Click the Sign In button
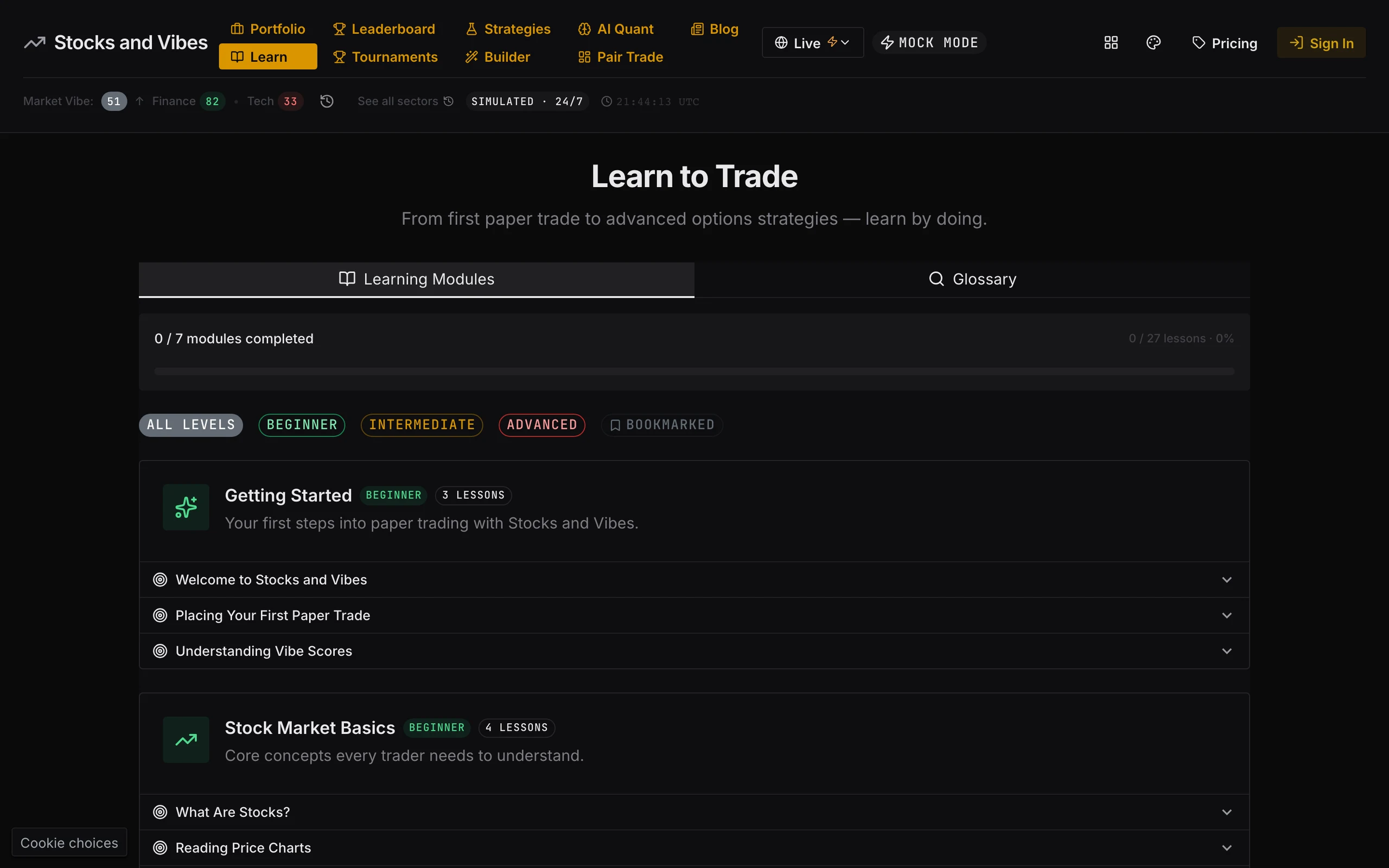The width and height of the screenshot is (1389, 868). tap(1321, 42)
